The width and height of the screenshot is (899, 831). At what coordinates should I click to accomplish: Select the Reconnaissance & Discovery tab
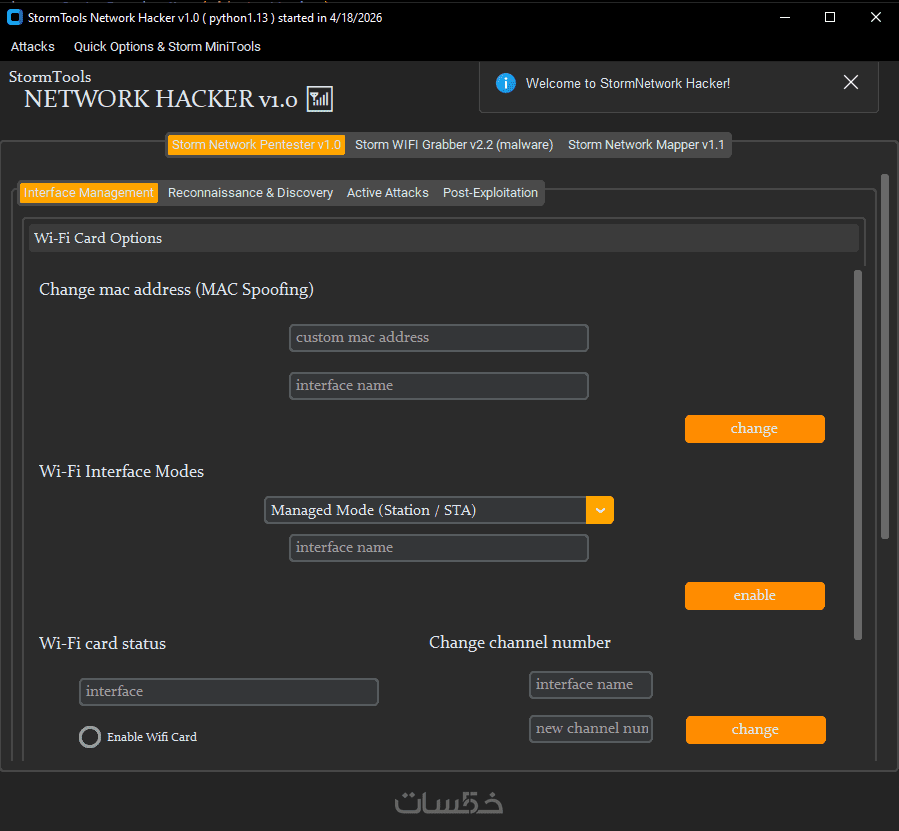click(x=250, y=193)
